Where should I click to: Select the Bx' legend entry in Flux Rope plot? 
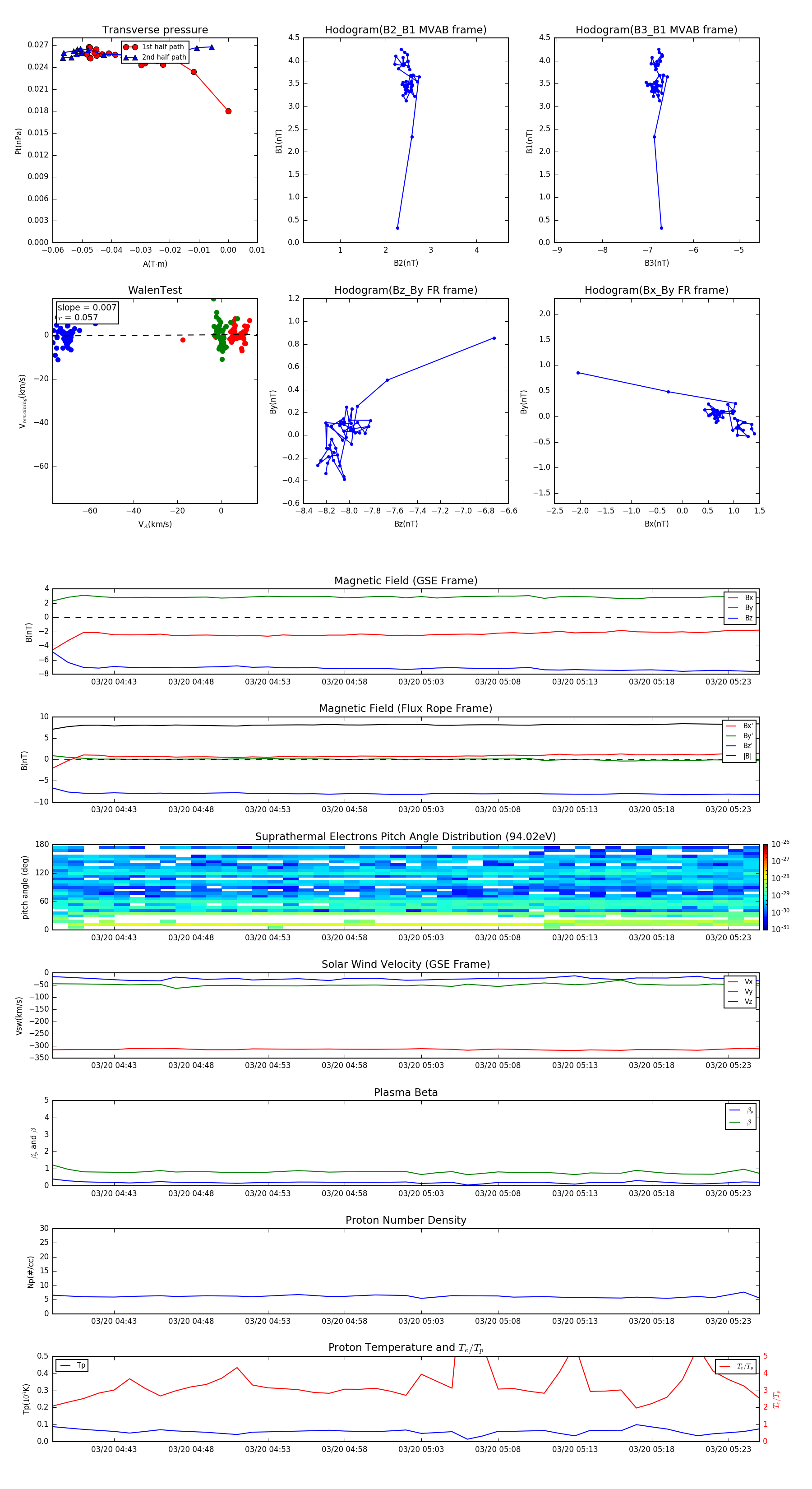point(740,726)
